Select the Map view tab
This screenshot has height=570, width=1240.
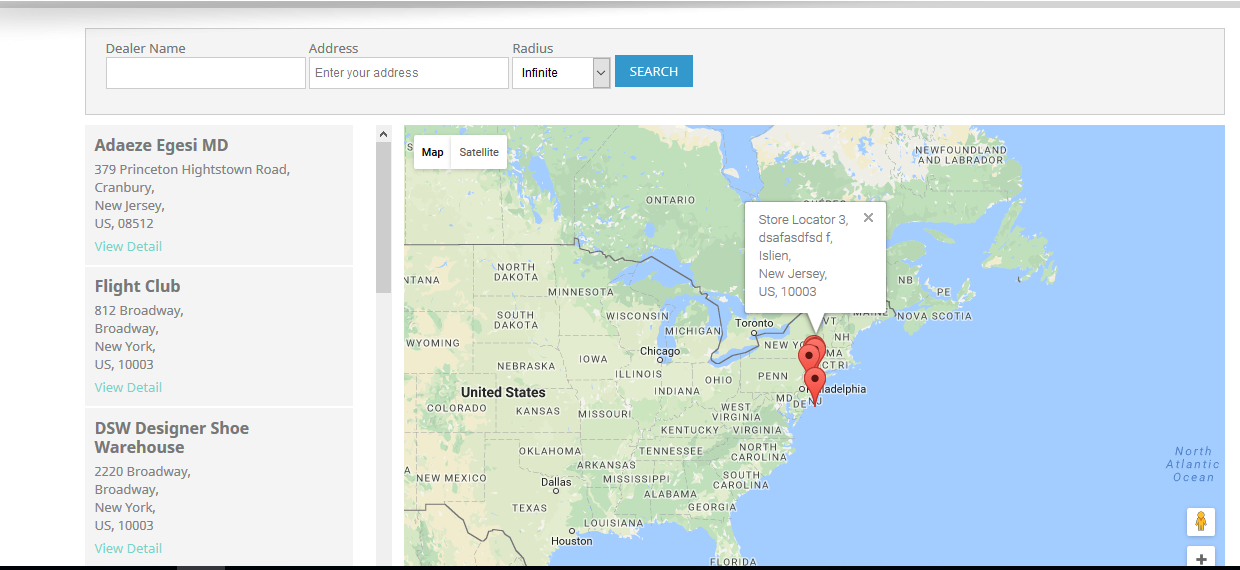click(x=432, y=152)
